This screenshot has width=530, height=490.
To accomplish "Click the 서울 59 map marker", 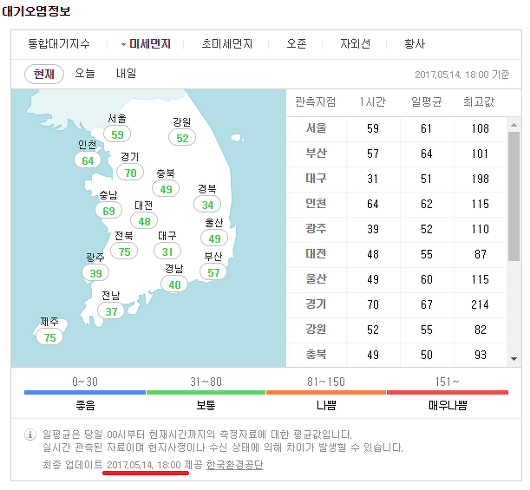I will click(117, 134).
